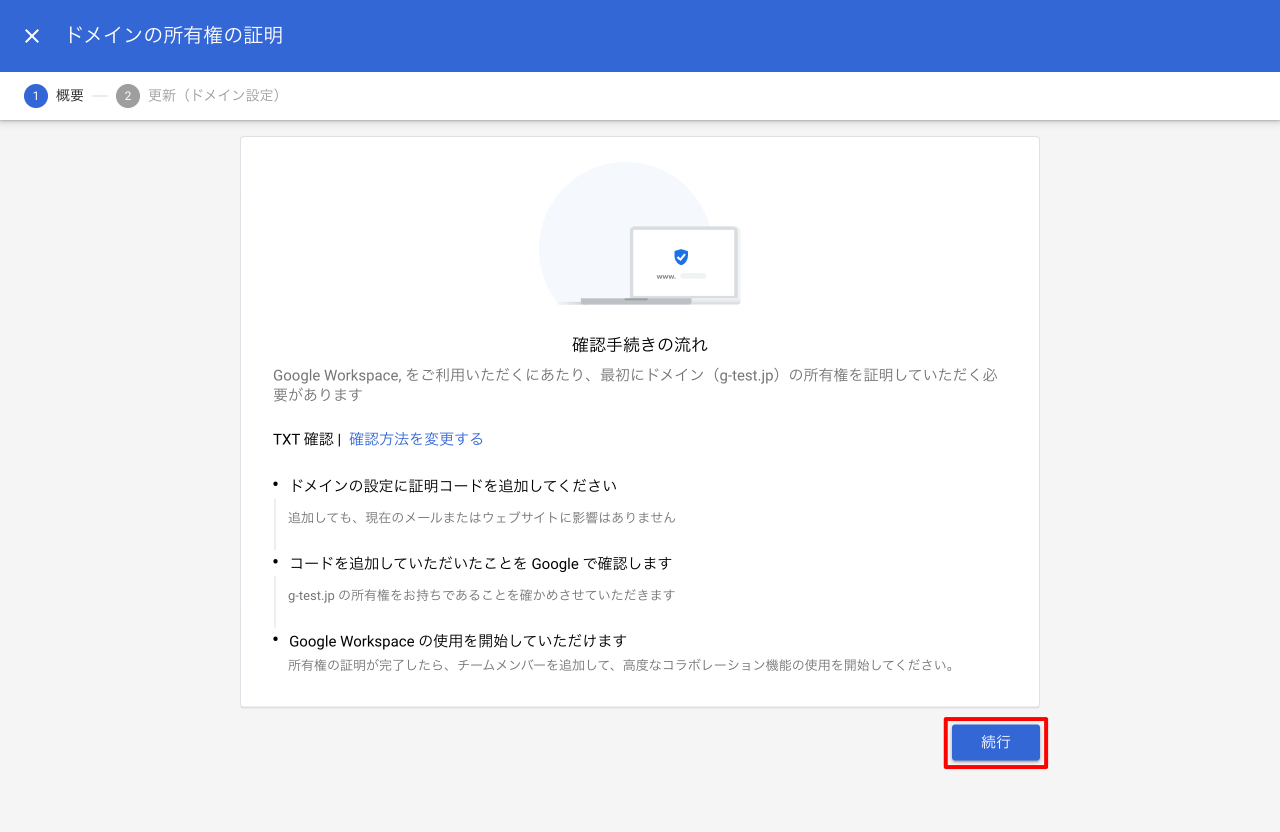Screen dimensions: 1280x832
Task: Click コードを追加していただいたことを Google で確認します text
Action: coord(480,563)
